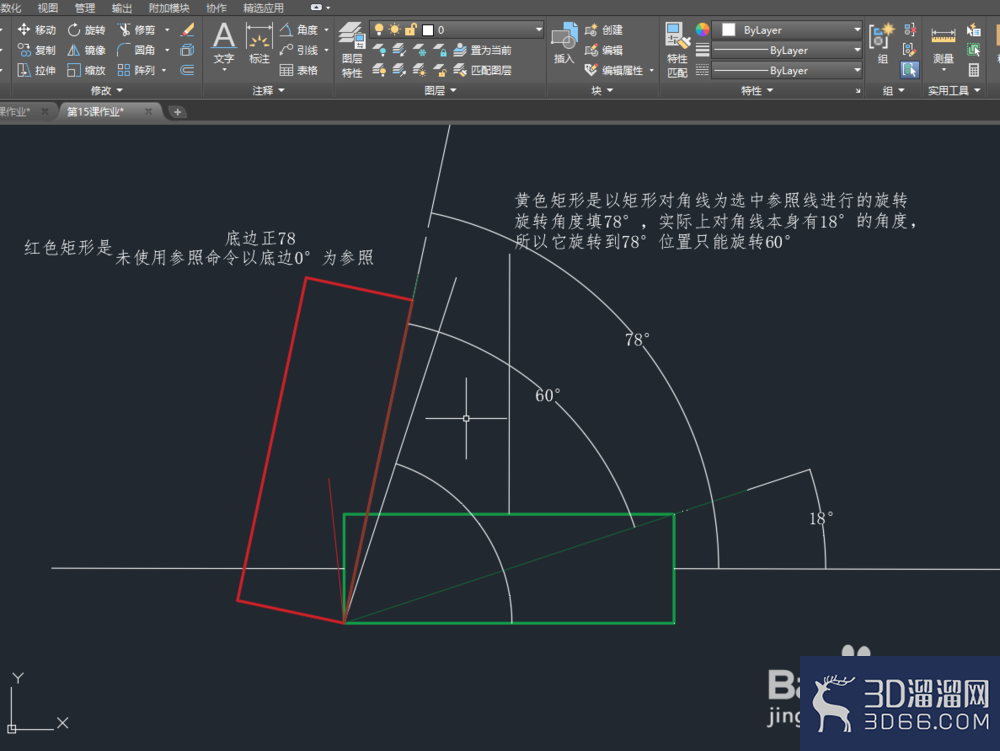Open the 精选应用 (Featured Apps) tab

click(263, 8)
